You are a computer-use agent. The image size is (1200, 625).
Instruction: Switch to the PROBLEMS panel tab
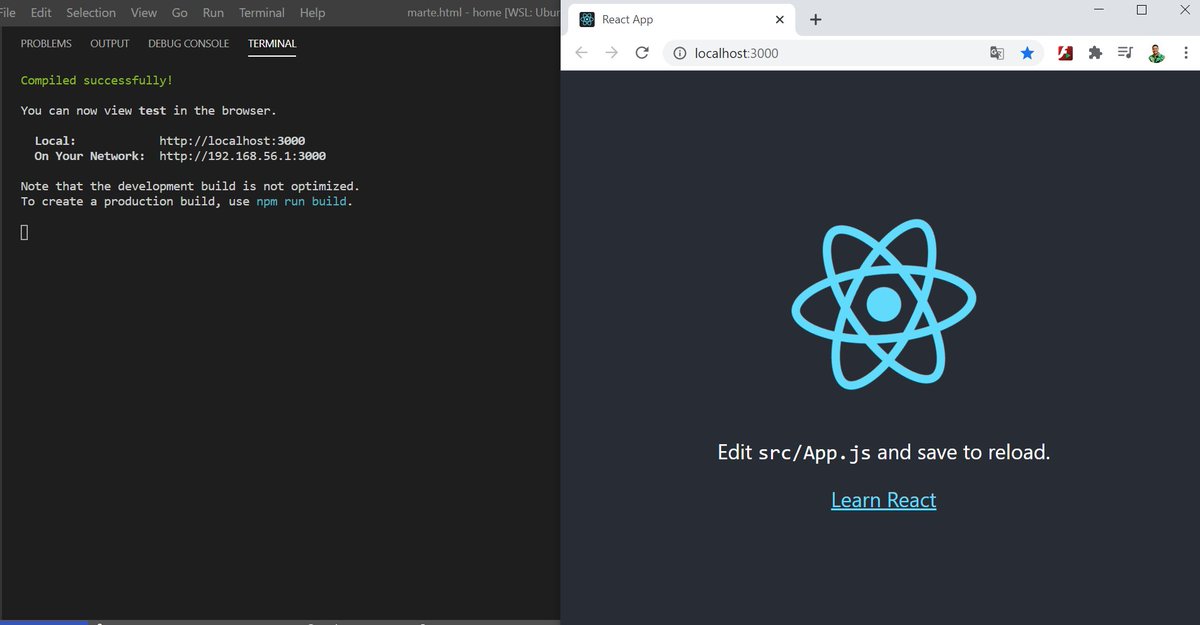[x=46, y=44]
